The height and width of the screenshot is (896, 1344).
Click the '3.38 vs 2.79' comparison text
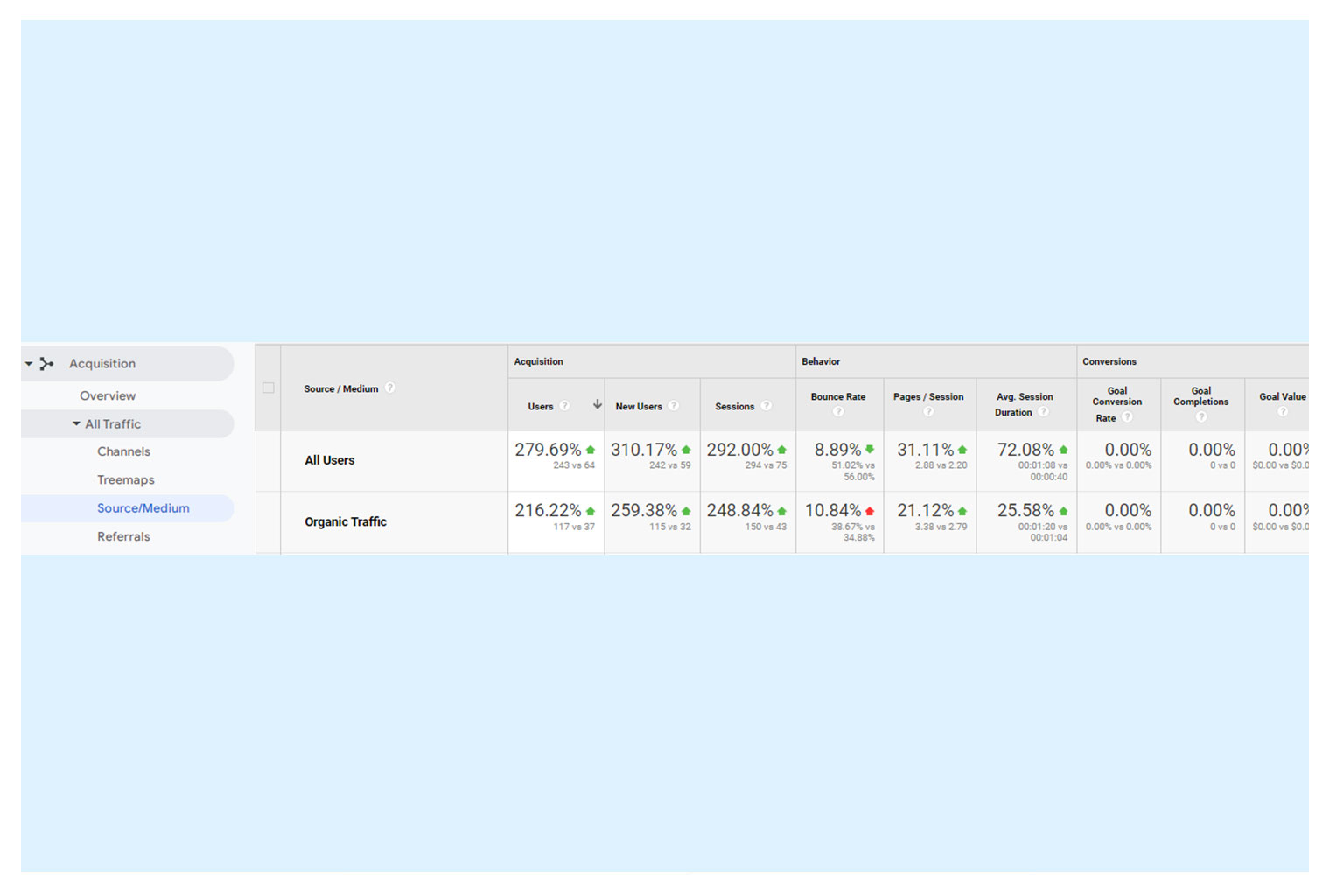(941, 527)
